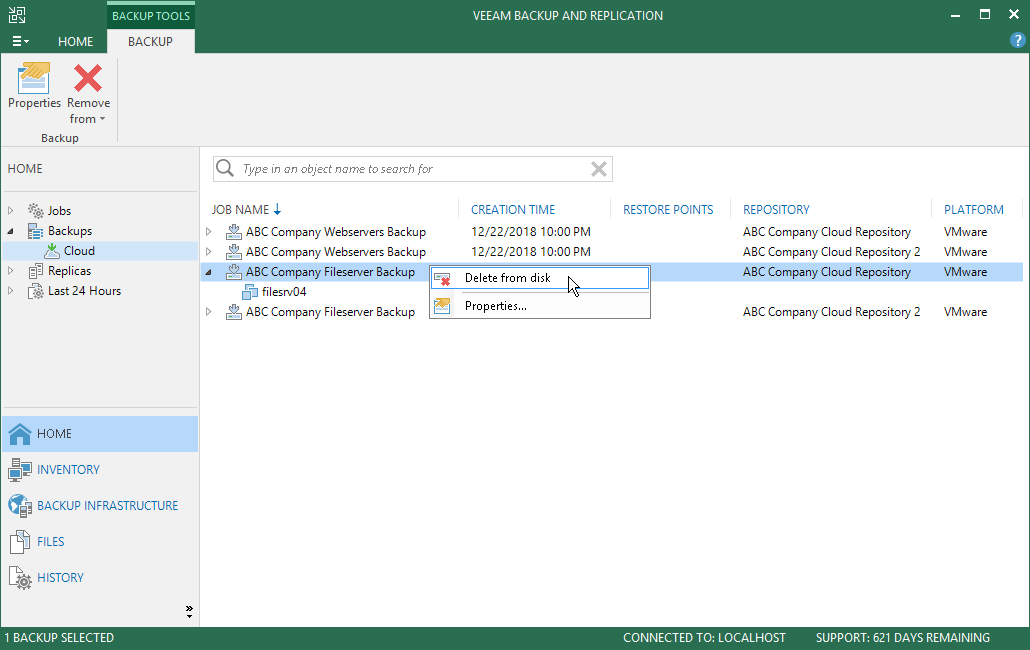The image size is (1030, 650).
Task: Sort by the JOB NAME column header
Action: (240, 209)
